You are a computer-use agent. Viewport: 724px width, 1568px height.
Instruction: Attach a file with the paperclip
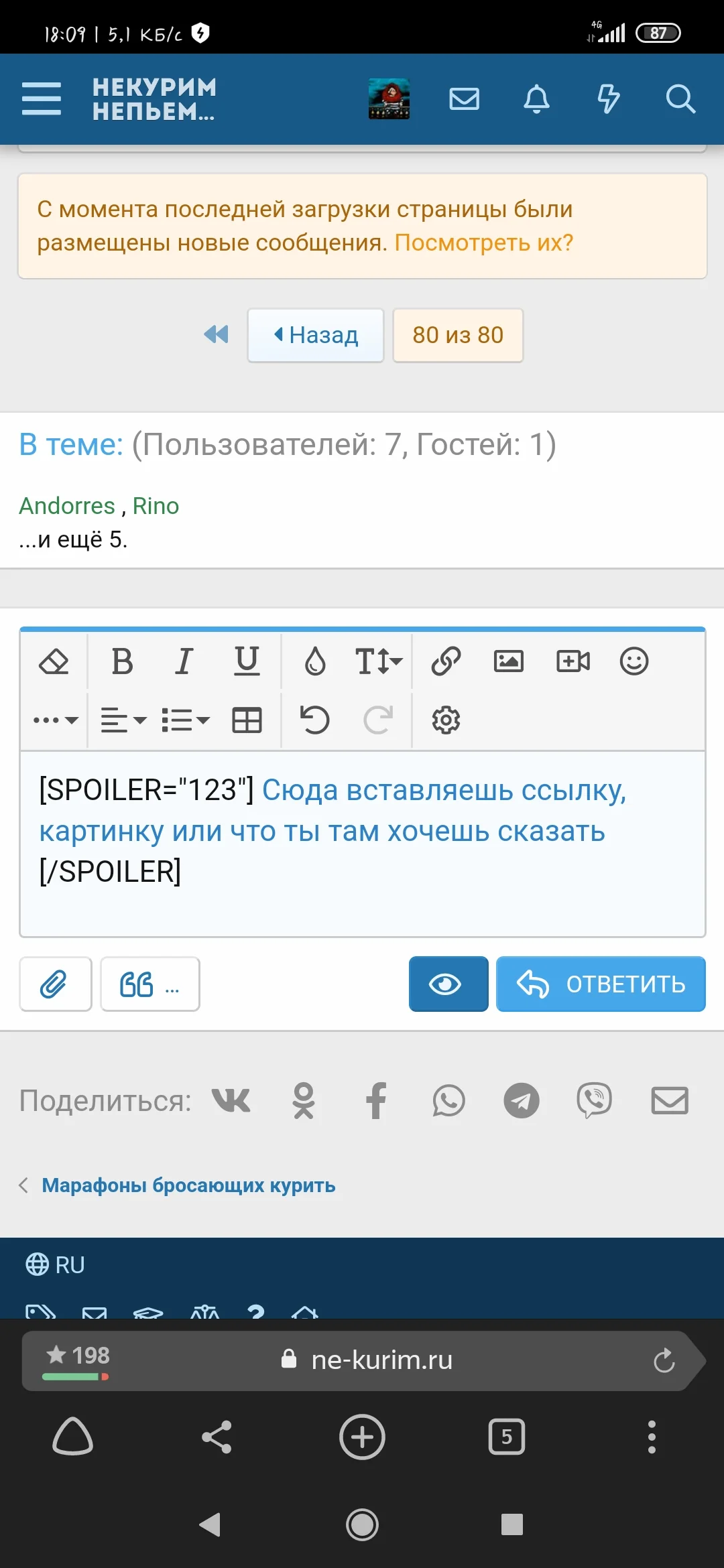(x=55, y=984)
